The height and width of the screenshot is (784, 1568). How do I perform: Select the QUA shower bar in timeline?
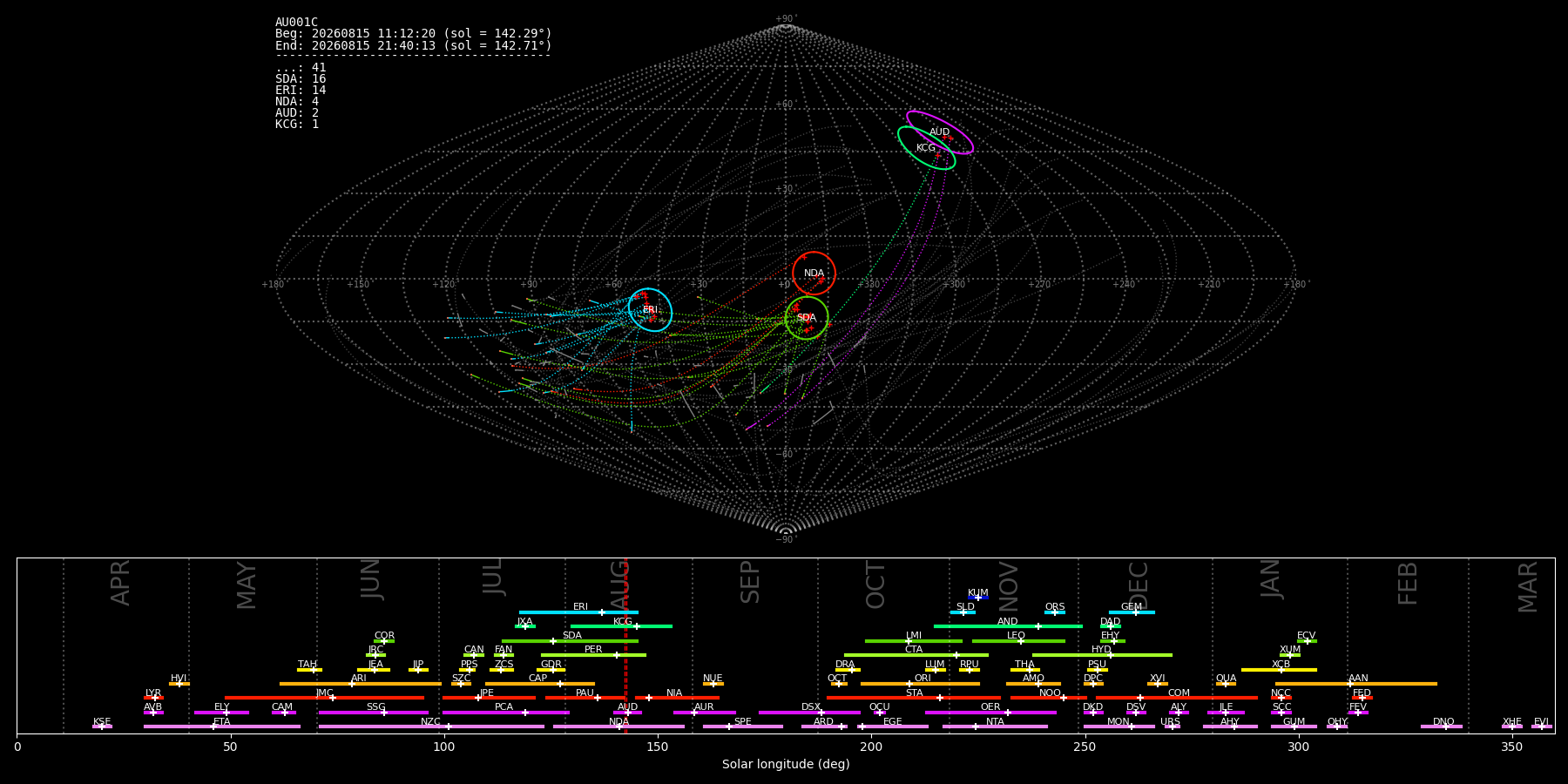pyautogui.click(x=1226, y=684)
